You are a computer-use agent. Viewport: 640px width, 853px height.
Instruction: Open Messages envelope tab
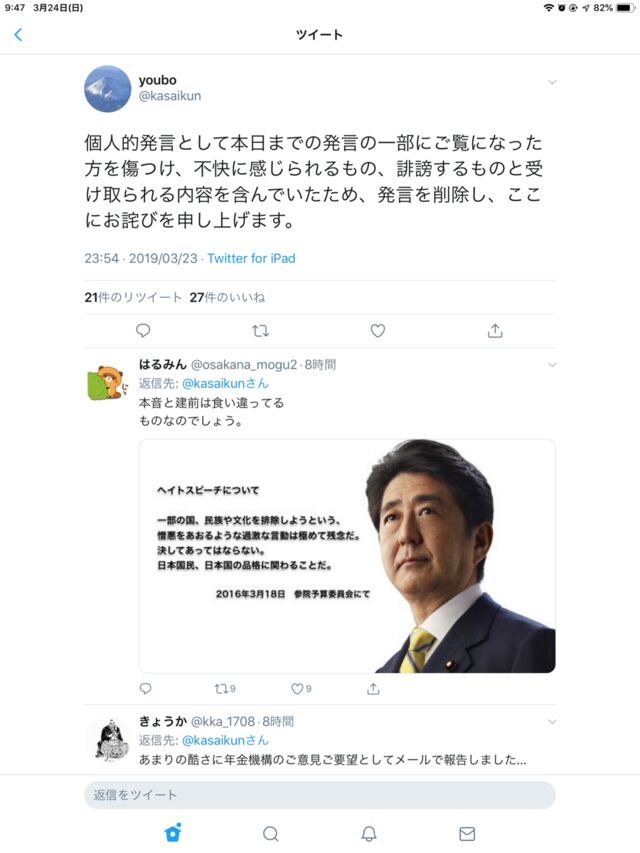click(467, 833)
